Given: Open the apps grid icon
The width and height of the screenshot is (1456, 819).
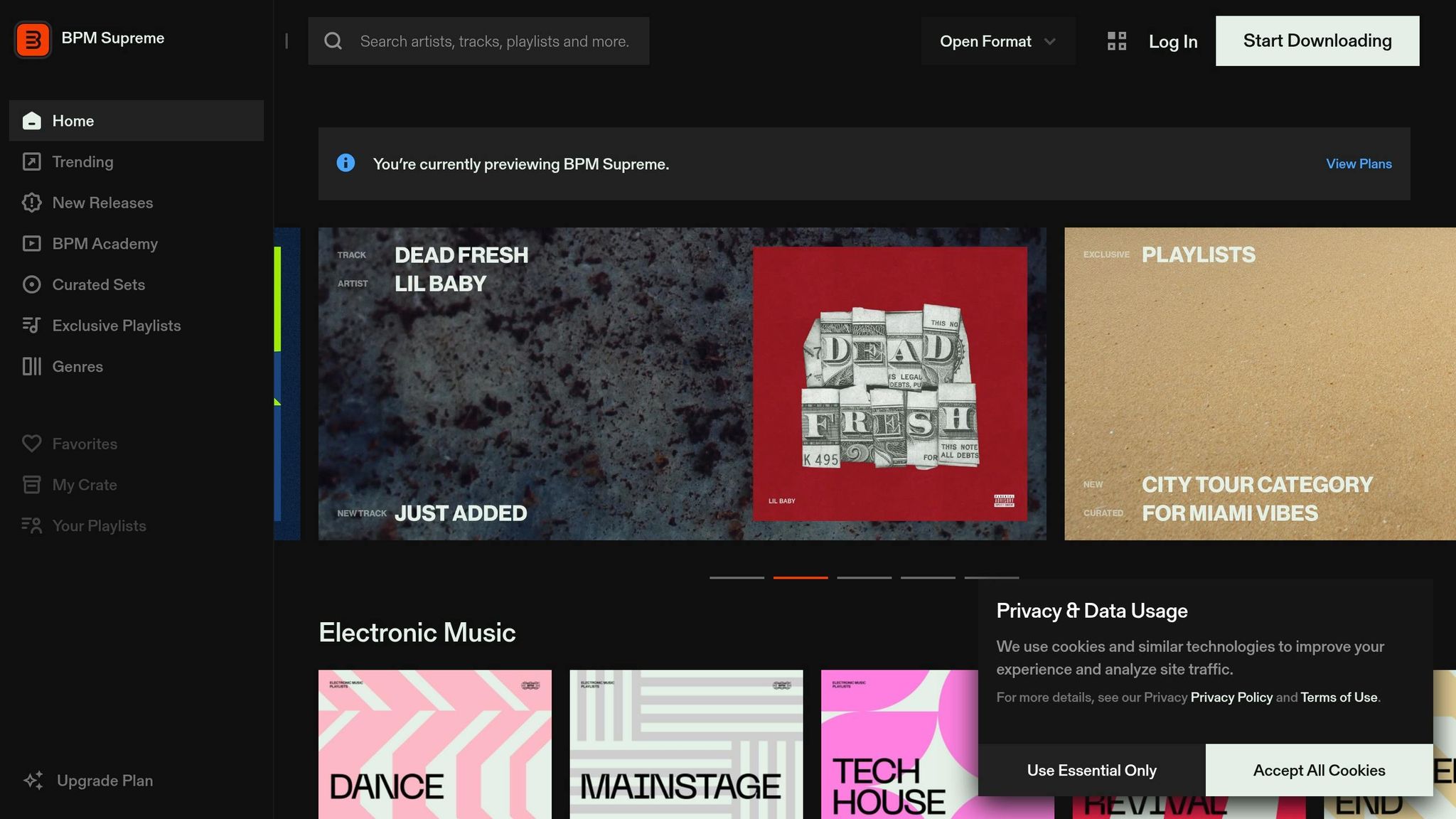Looking at the screenshot, I should click(1117, 41).
